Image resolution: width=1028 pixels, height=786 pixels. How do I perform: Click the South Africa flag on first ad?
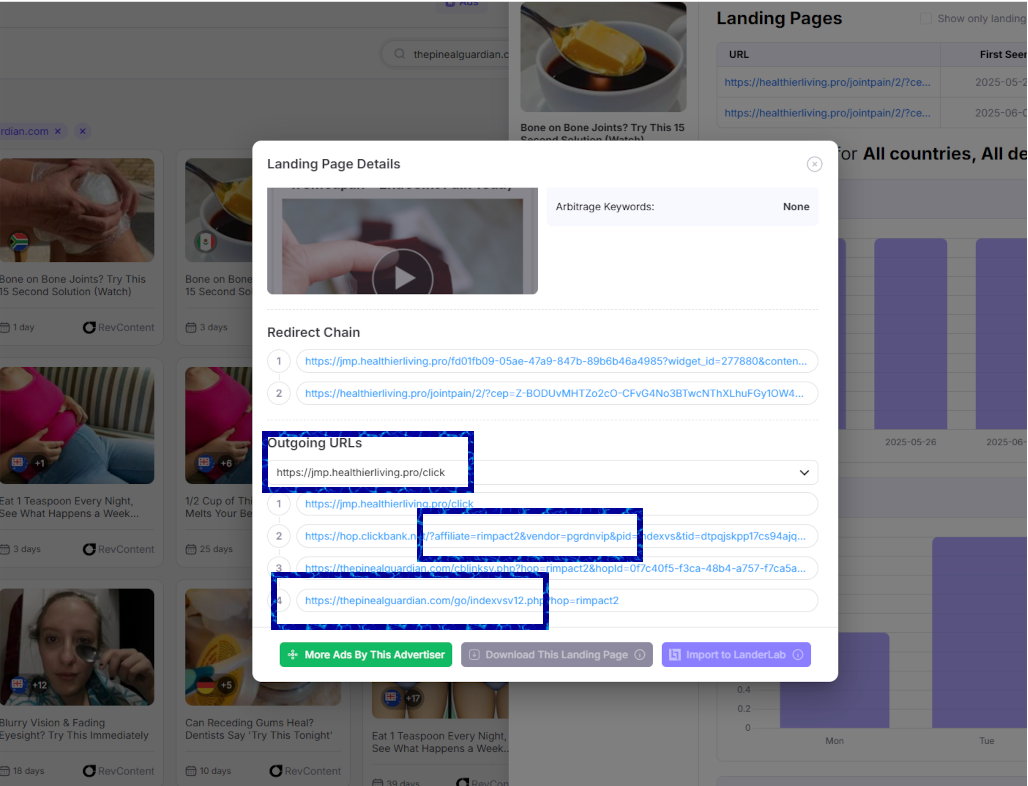[19, 242]
